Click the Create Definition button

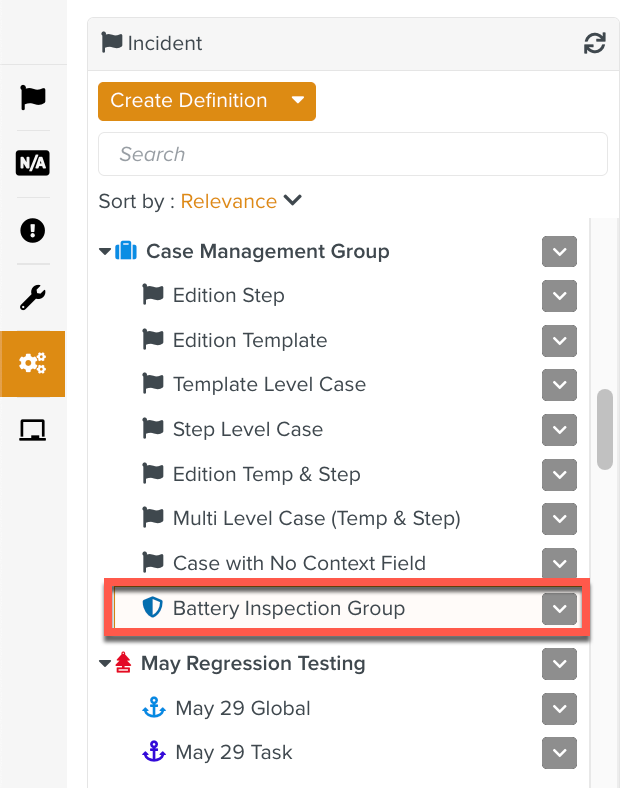tap(188, 101)
